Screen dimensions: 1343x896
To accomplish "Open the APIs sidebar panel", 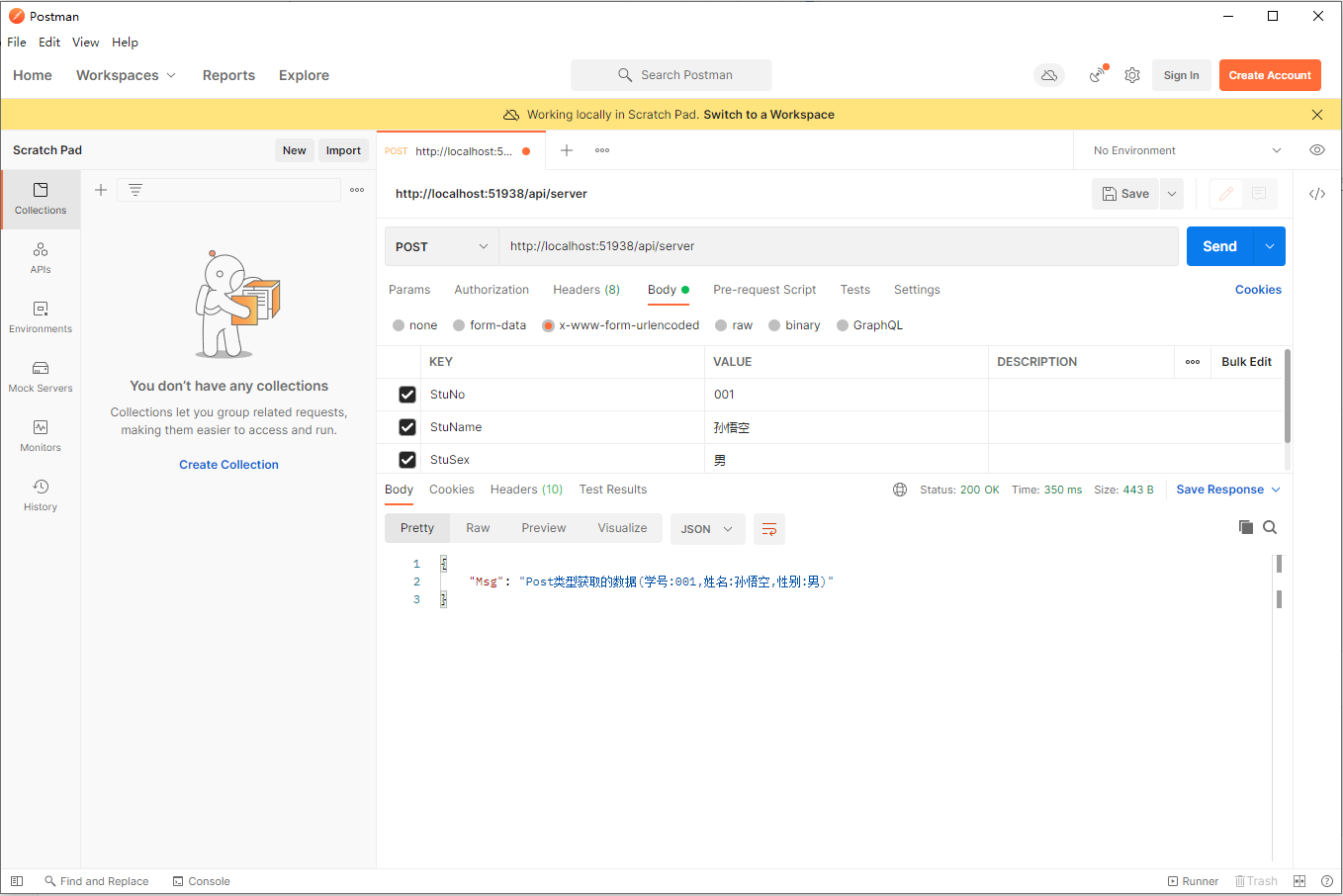I will [41, 258].
